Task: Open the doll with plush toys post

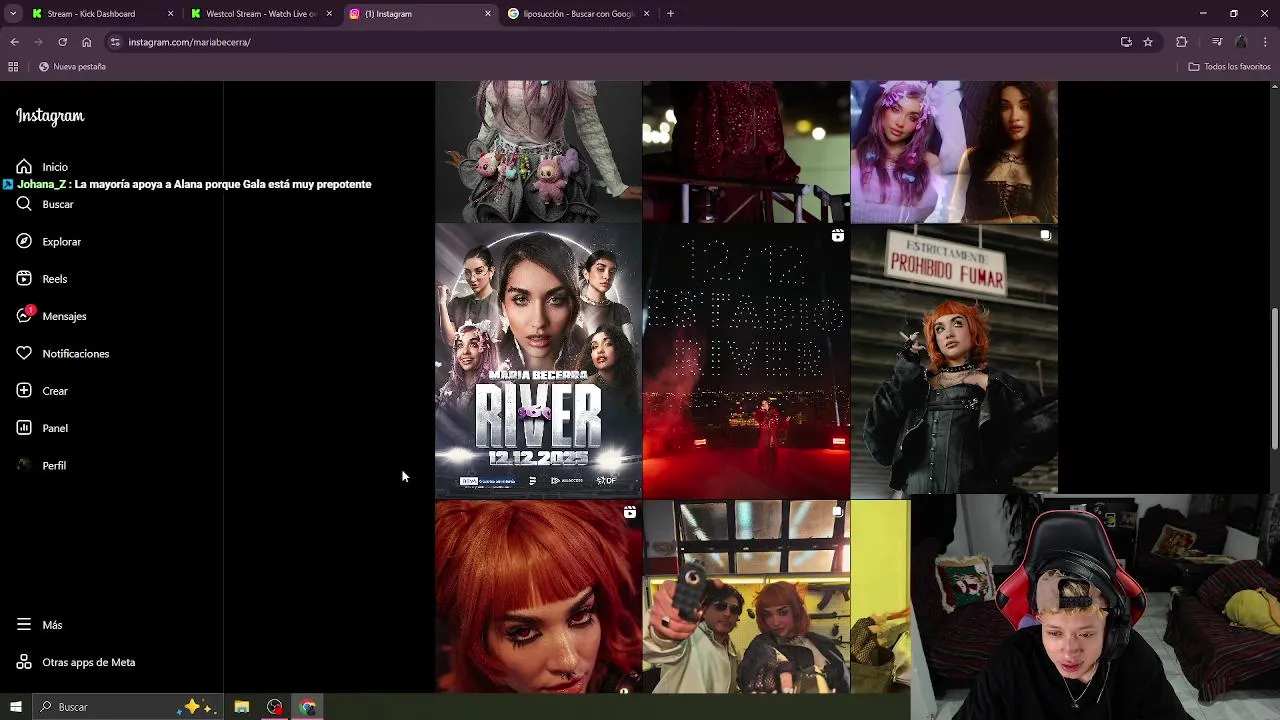Action: click(538, 151)
